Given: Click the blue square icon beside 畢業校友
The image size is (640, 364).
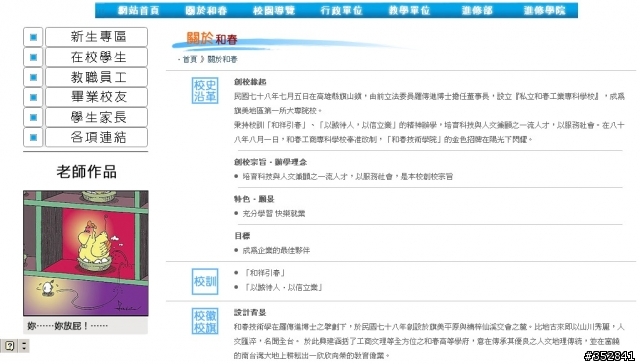Looking at the screenshot, I should click(x=33, y=97).
